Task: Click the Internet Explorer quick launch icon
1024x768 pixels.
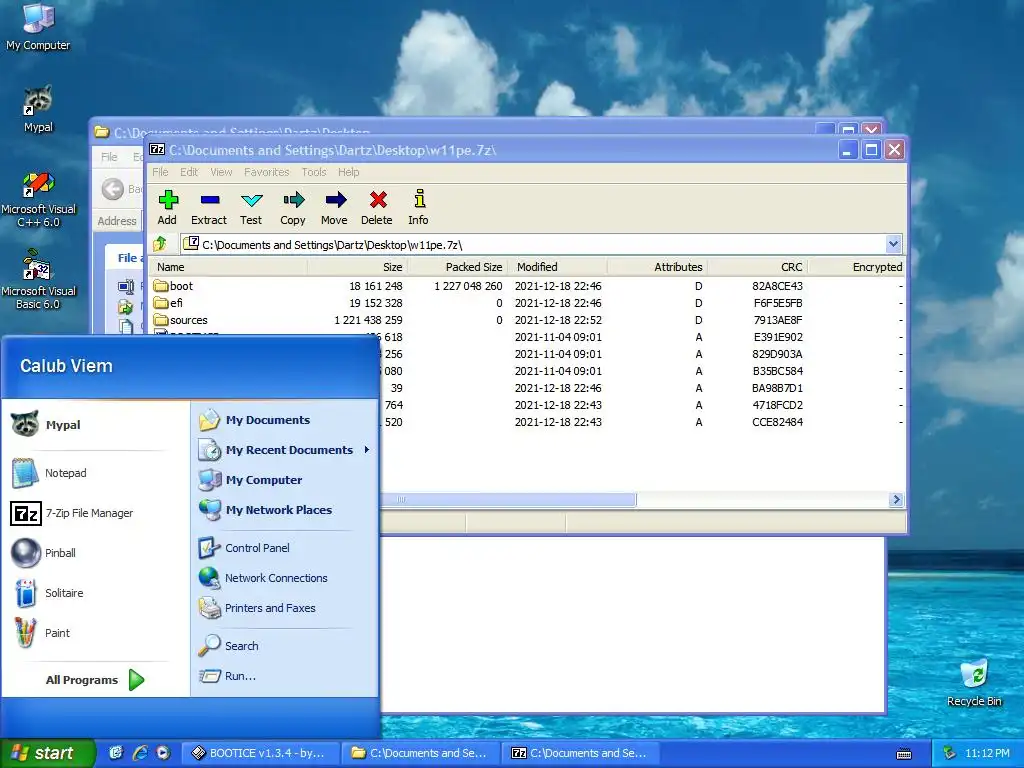Action: coord(139,753)
